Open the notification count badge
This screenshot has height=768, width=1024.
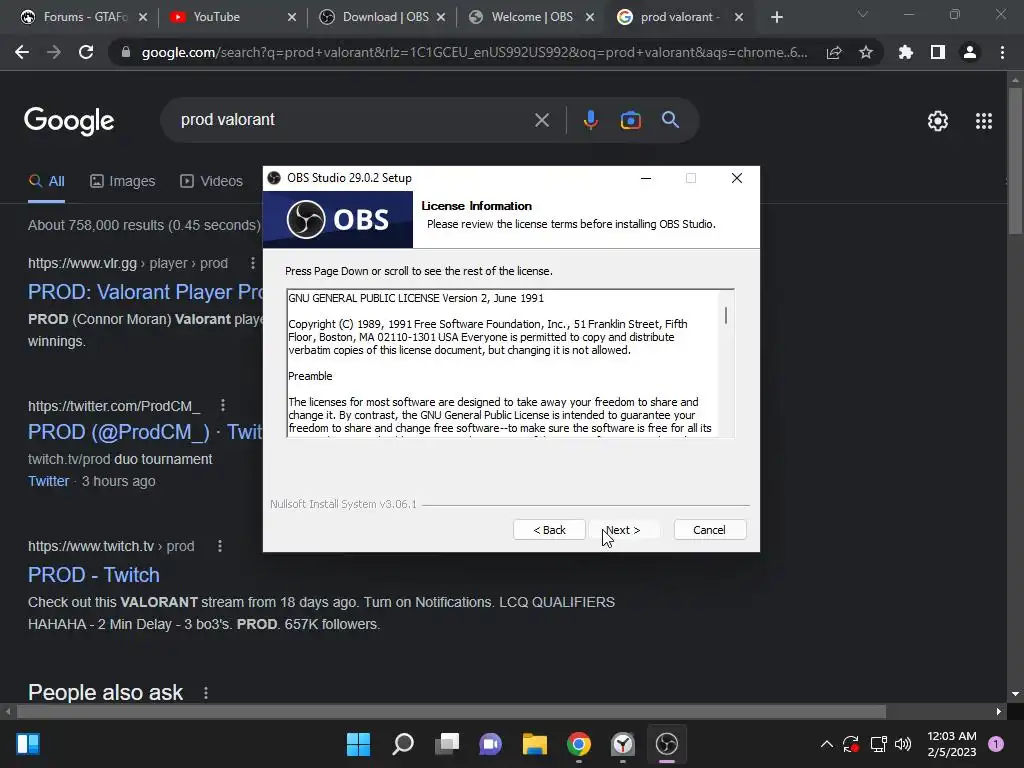[x=996, y=744]
